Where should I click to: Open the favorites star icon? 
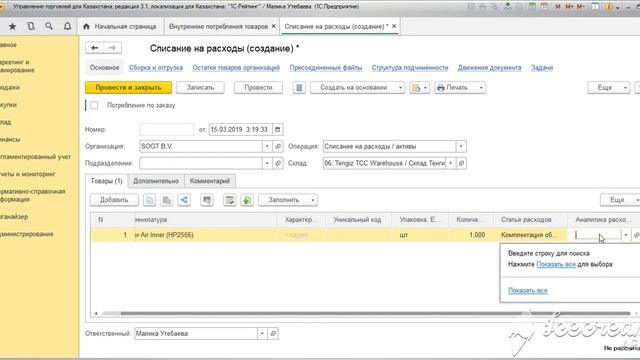12,26
